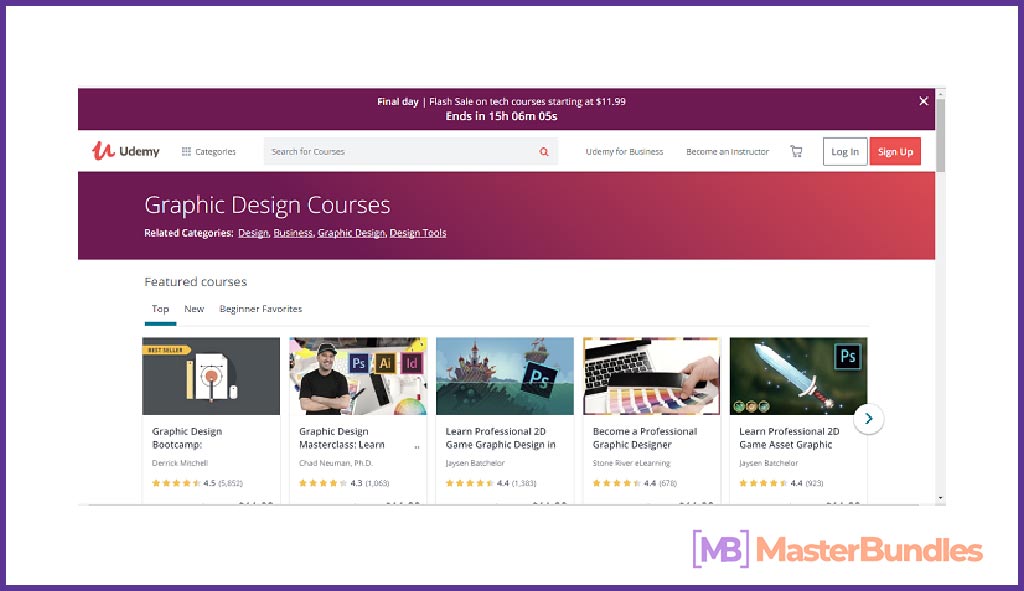Click the scrollbar down arrow
This screenshot has width=1024, height=591.
(940, 498)
